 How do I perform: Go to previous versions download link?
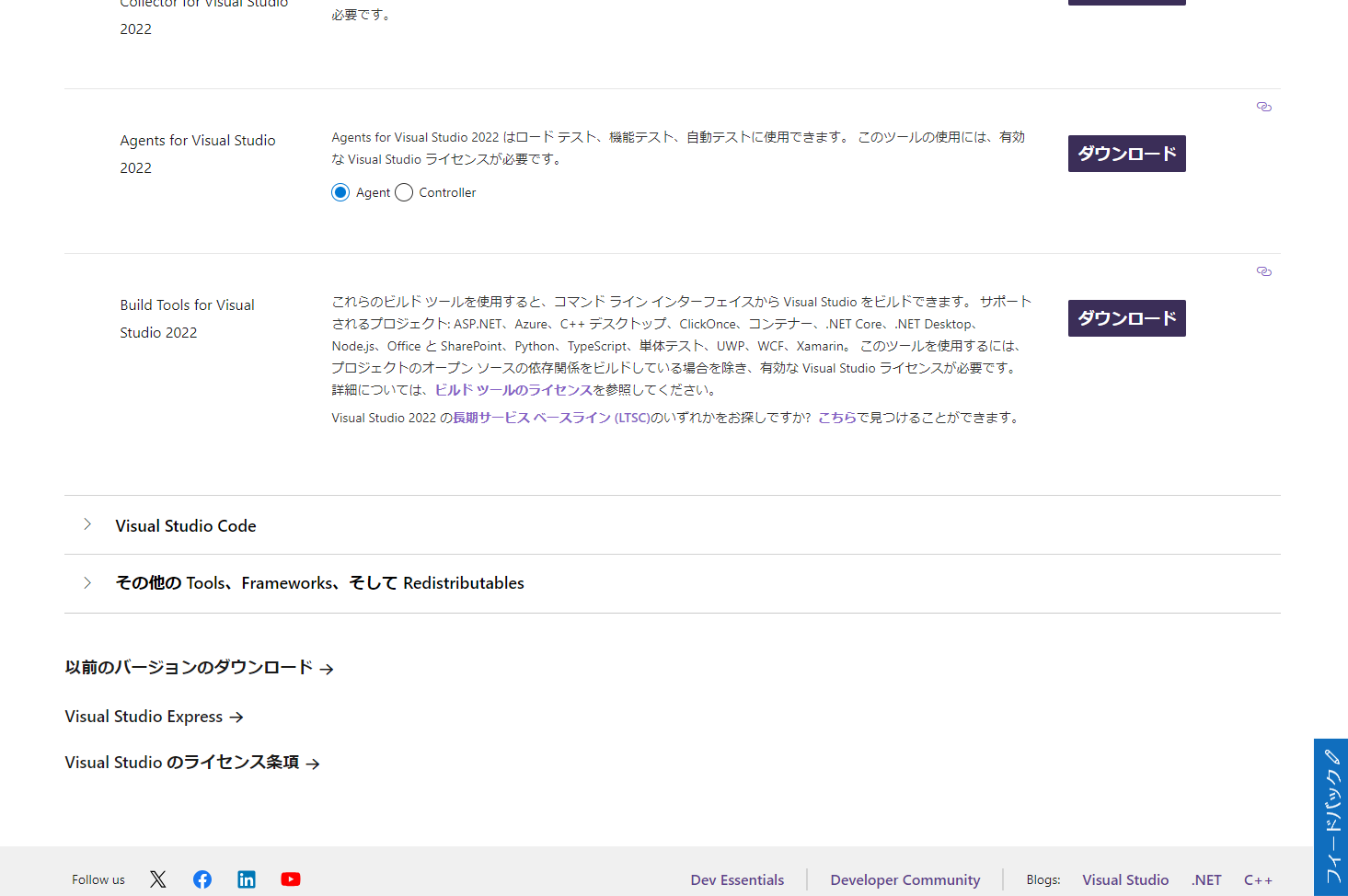tap(198, 668)
